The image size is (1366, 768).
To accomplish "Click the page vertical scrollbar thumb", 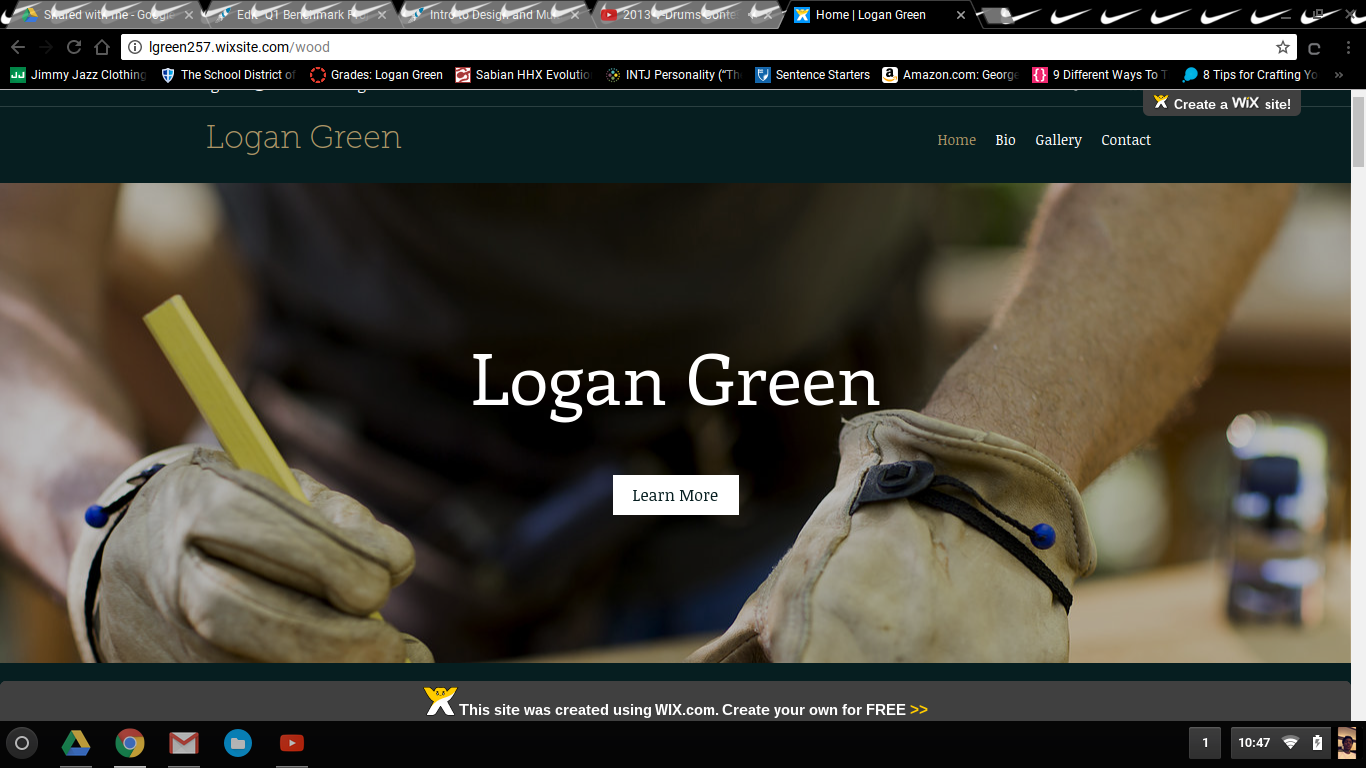I will click(x=1357, y=130).
